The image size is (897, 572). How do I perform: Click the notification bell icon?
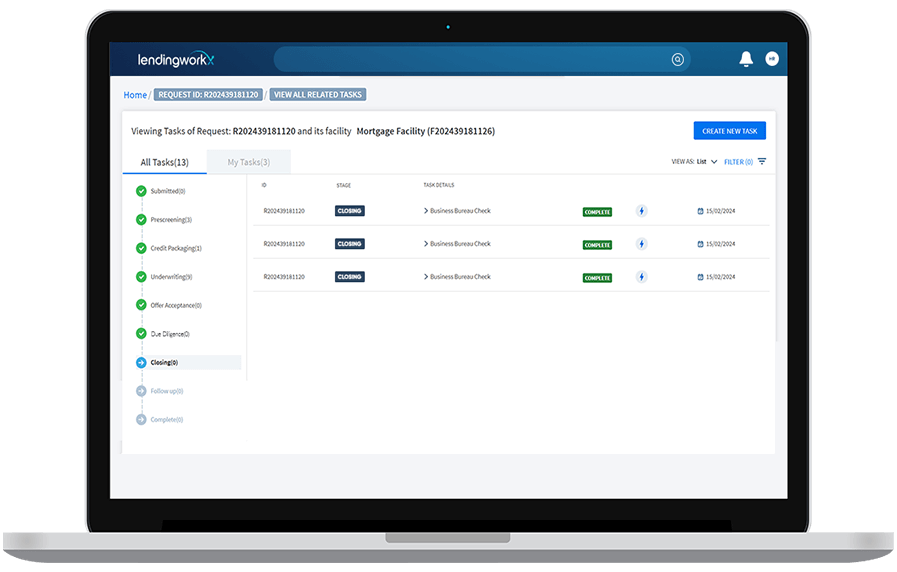745,59
